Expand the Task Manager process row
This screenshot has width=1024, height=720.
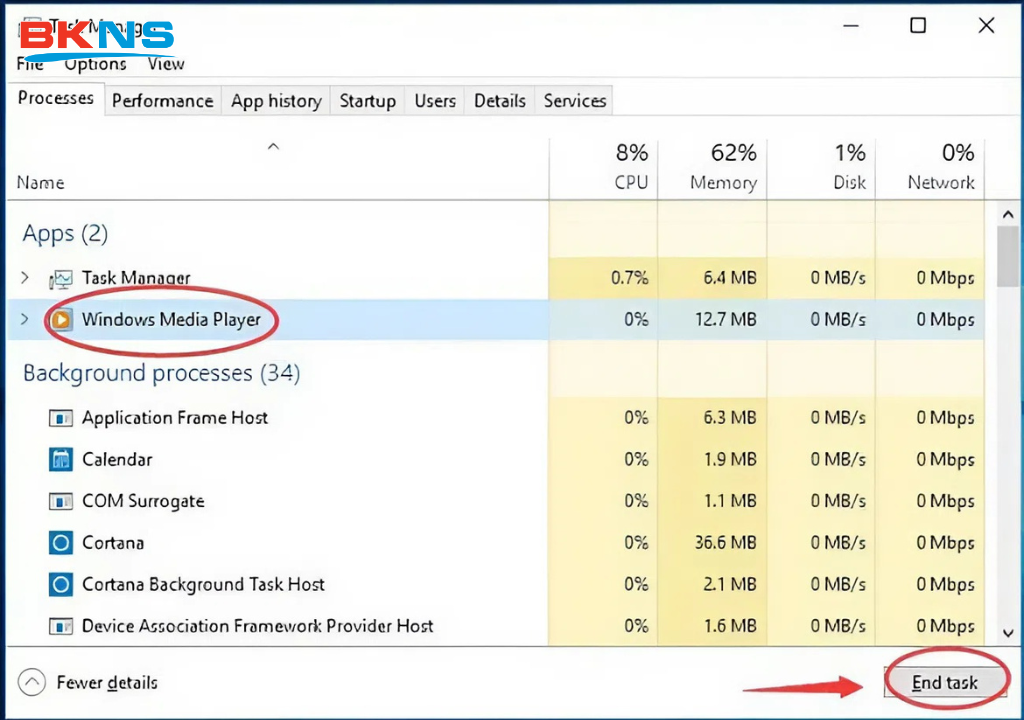point(25,278)
